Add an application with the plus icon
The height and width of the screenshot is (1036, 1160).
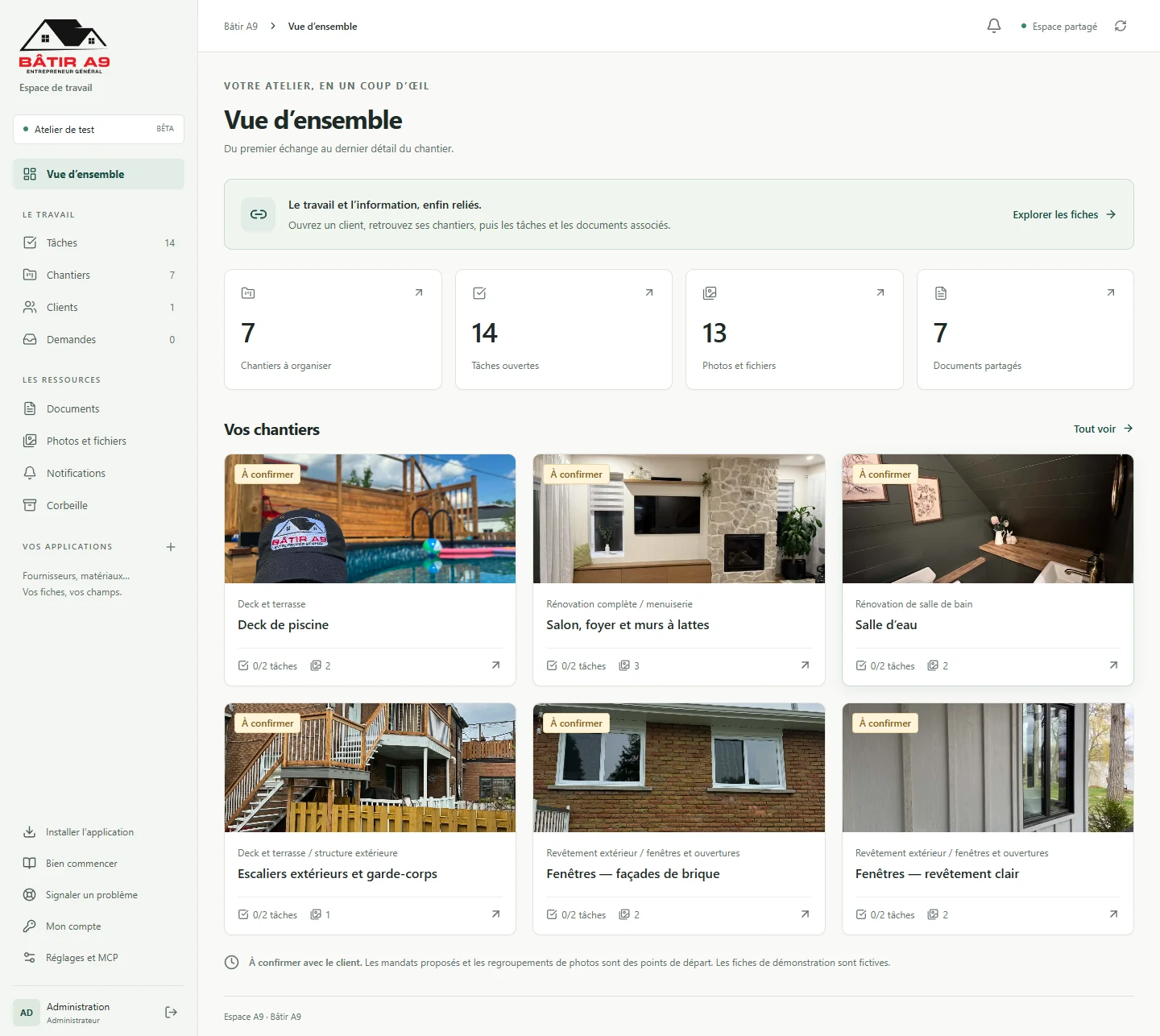click(171, 547)
